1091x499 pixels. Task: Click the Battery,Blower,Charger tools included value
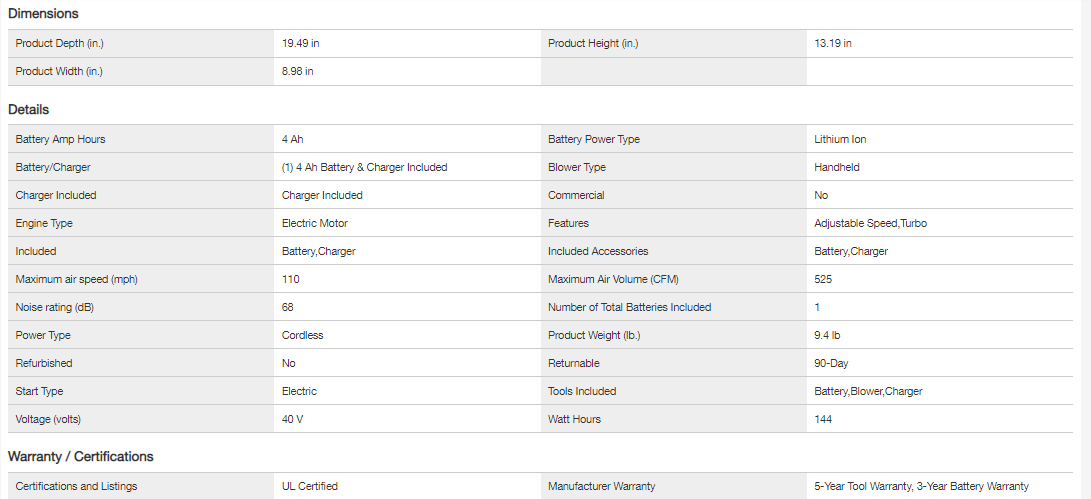[868, 392]
